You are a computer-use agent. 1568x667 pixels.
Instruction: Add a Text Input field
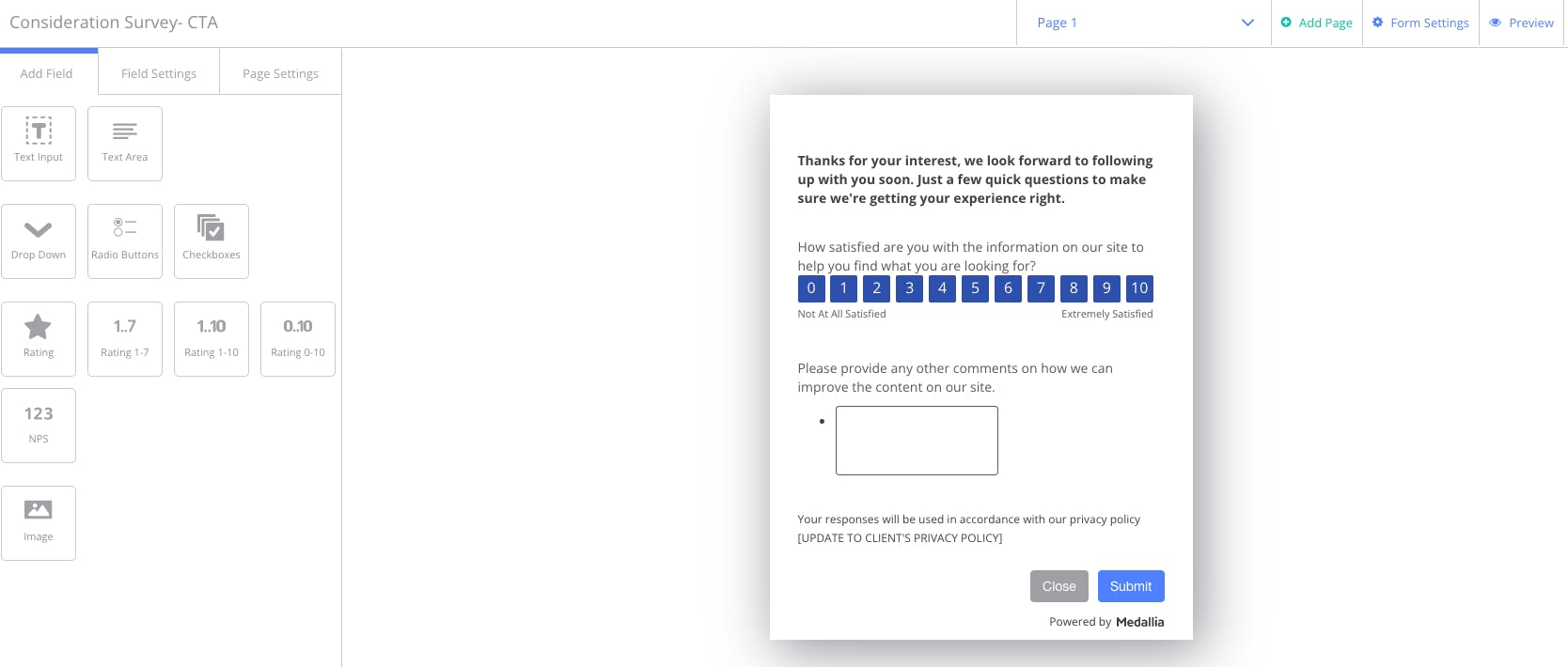[39, 144]
